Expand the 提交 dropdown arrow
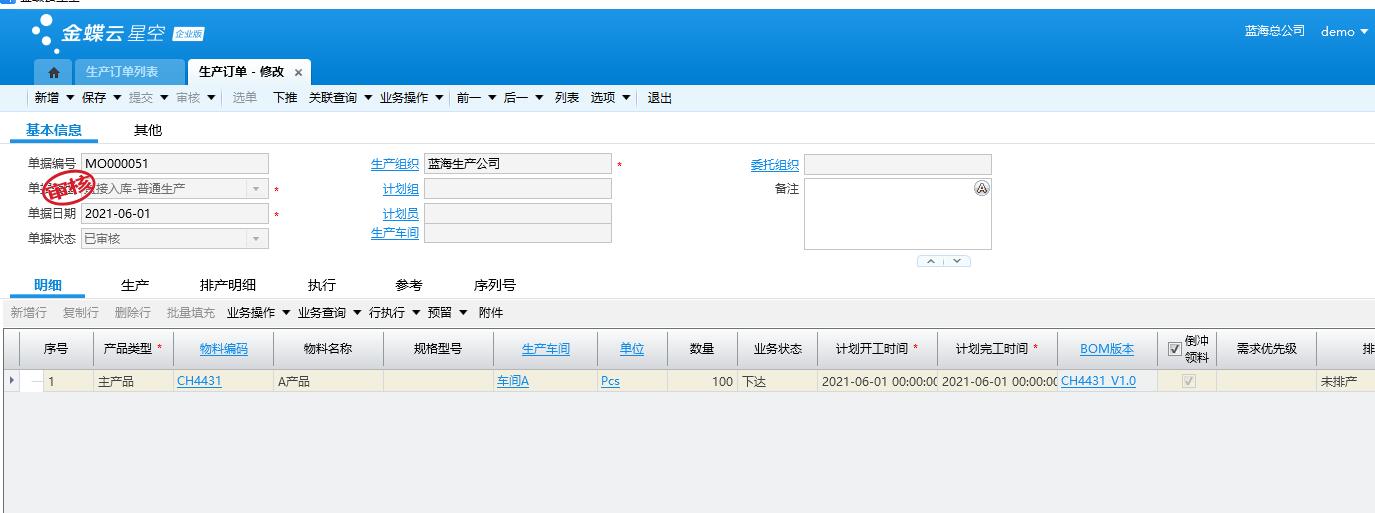The width and height of the screenshot is (1375, 513). coord(164,98)
